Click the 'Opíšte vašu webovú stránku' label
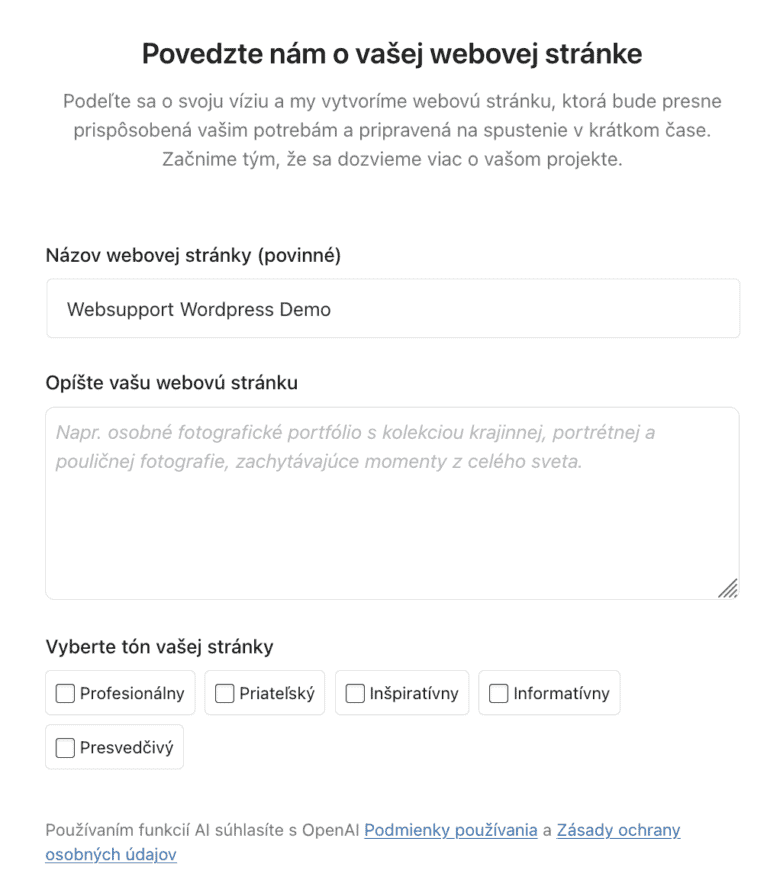783x893 pixels. pyautogui.click(x=171, y=383)
